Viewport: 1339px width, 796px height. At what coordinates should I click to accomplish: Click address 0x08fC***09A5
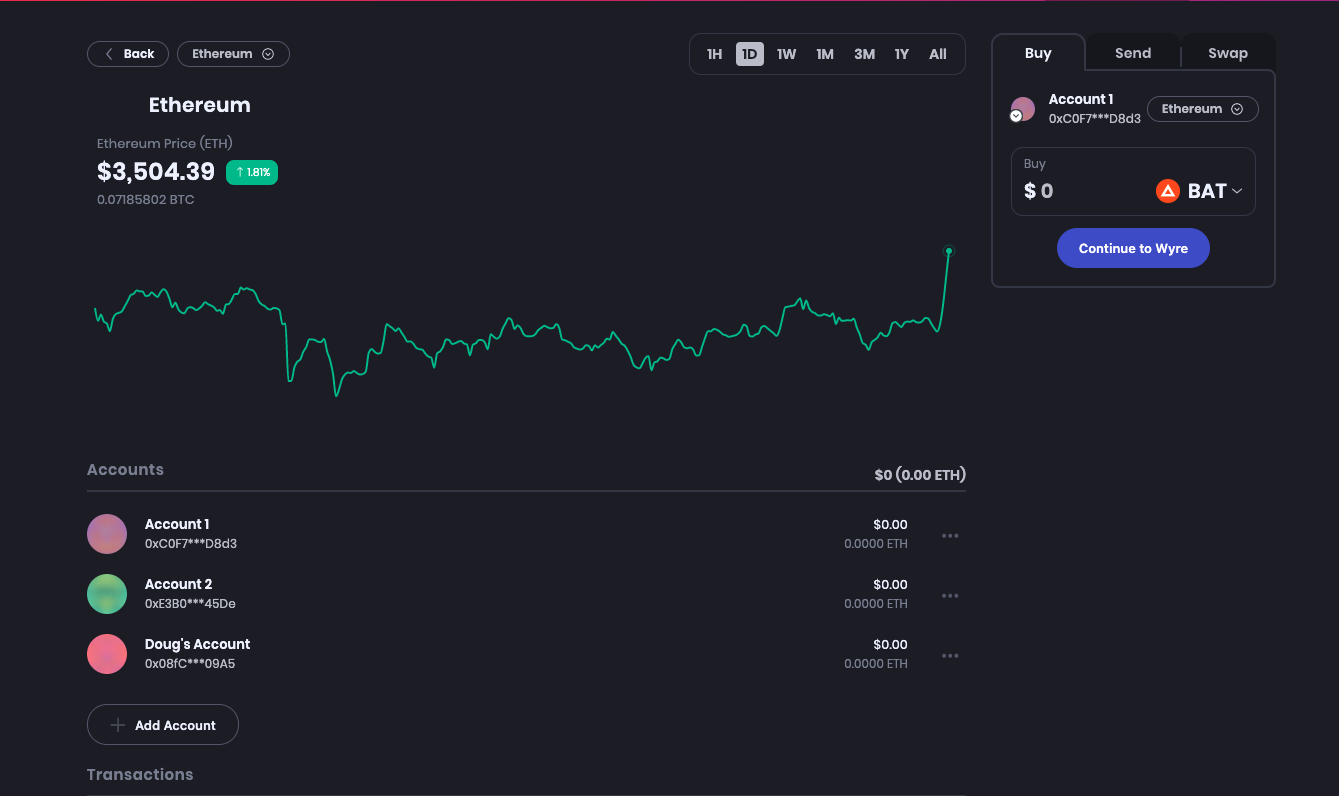point(190,664)
